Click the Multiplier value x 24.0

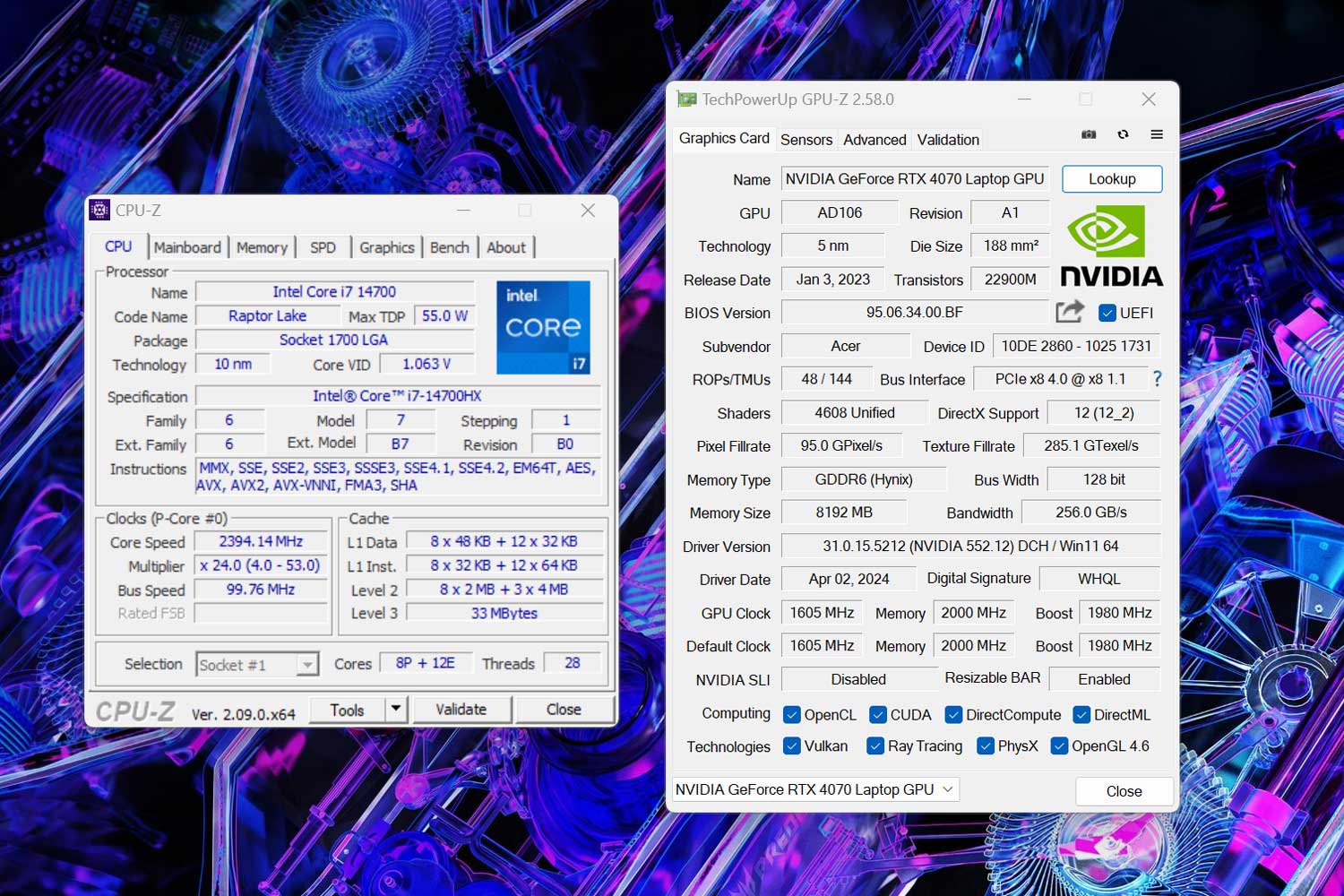pos(261,565)
